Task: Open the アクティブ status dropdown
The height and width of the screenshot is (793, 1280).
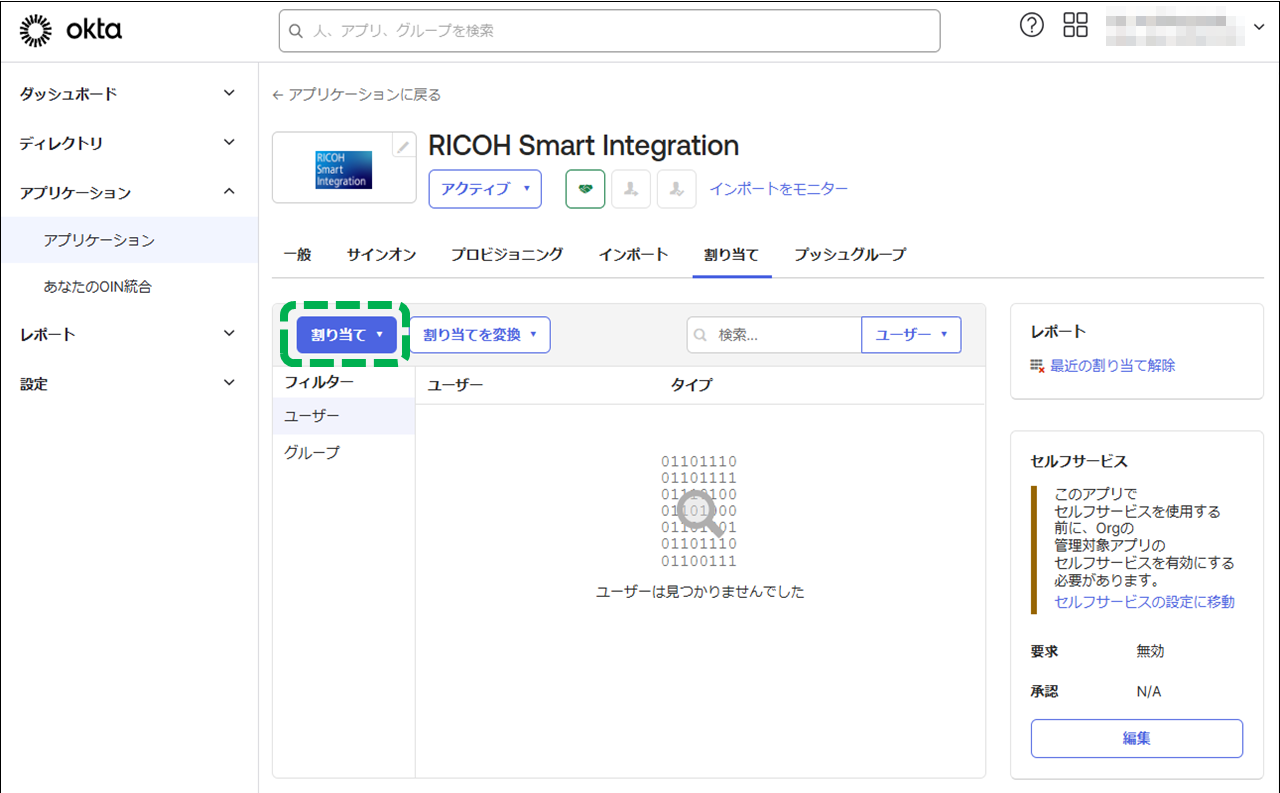Action: coord(485,189)
